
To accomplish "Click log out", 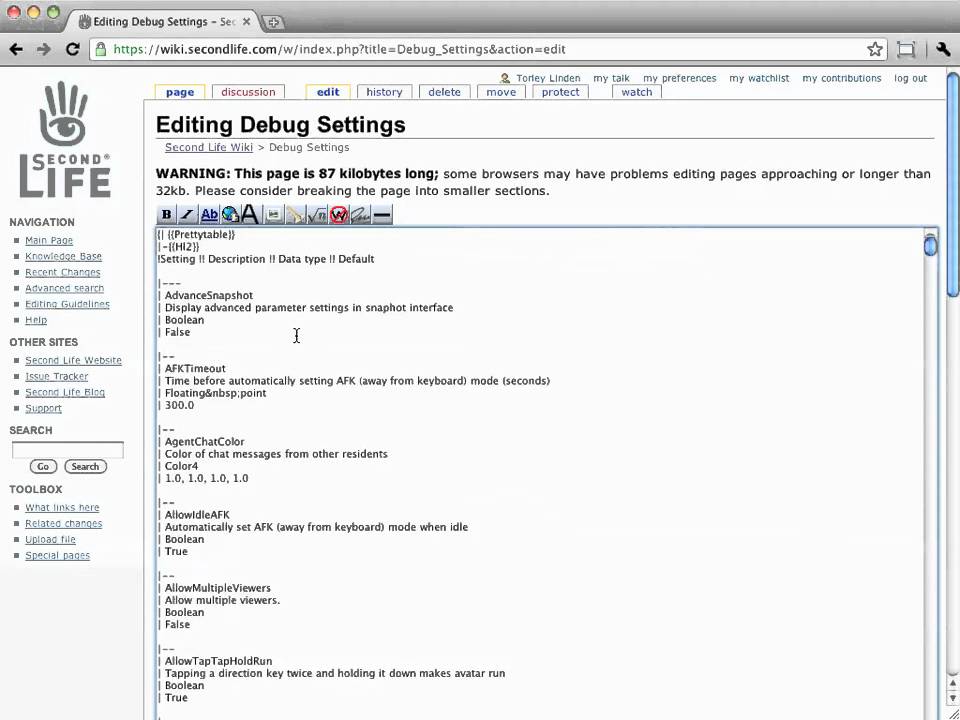I will coord(910,78).
